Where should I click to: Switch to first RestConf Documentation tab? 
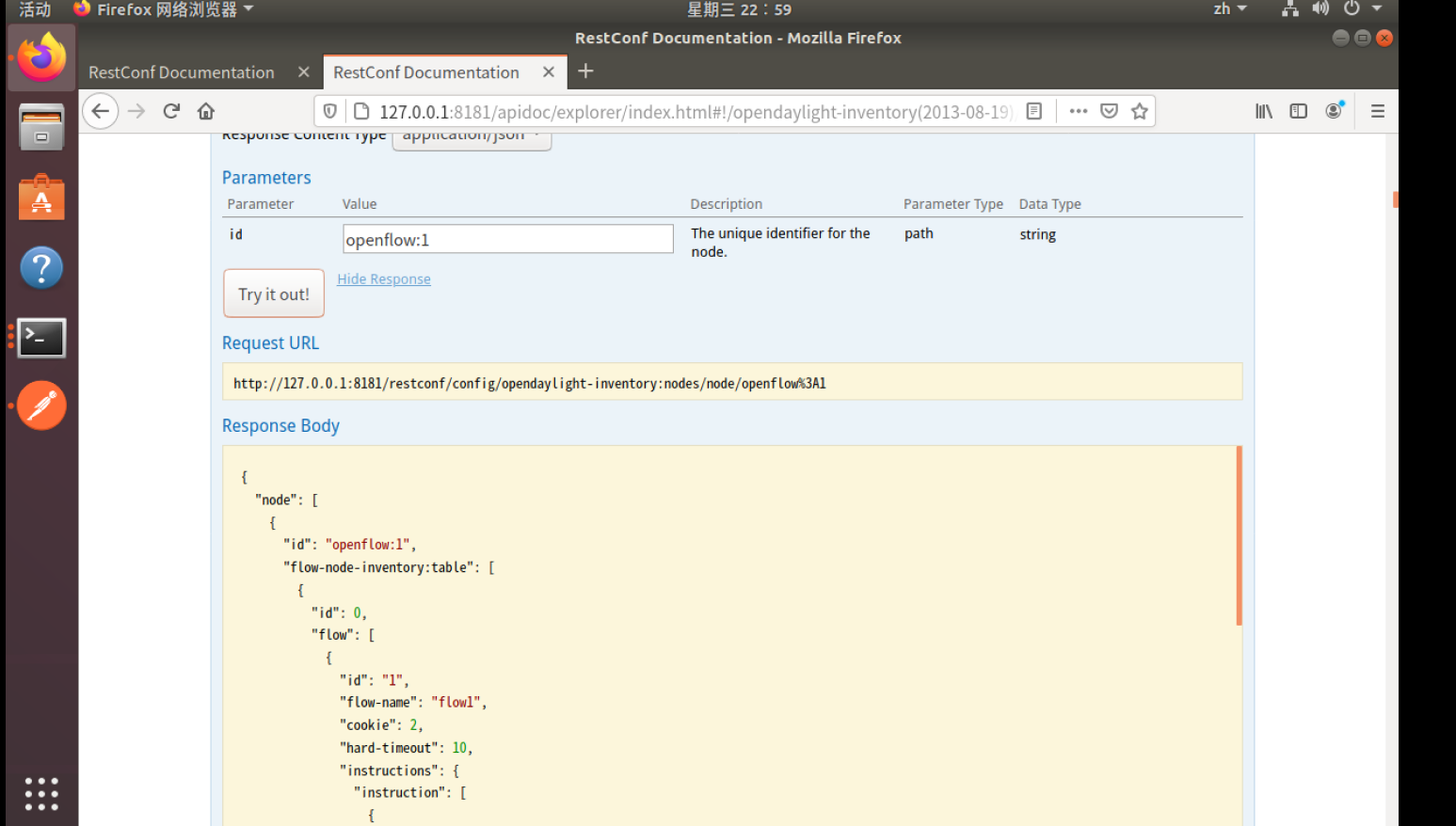click(x=182, y=72)
